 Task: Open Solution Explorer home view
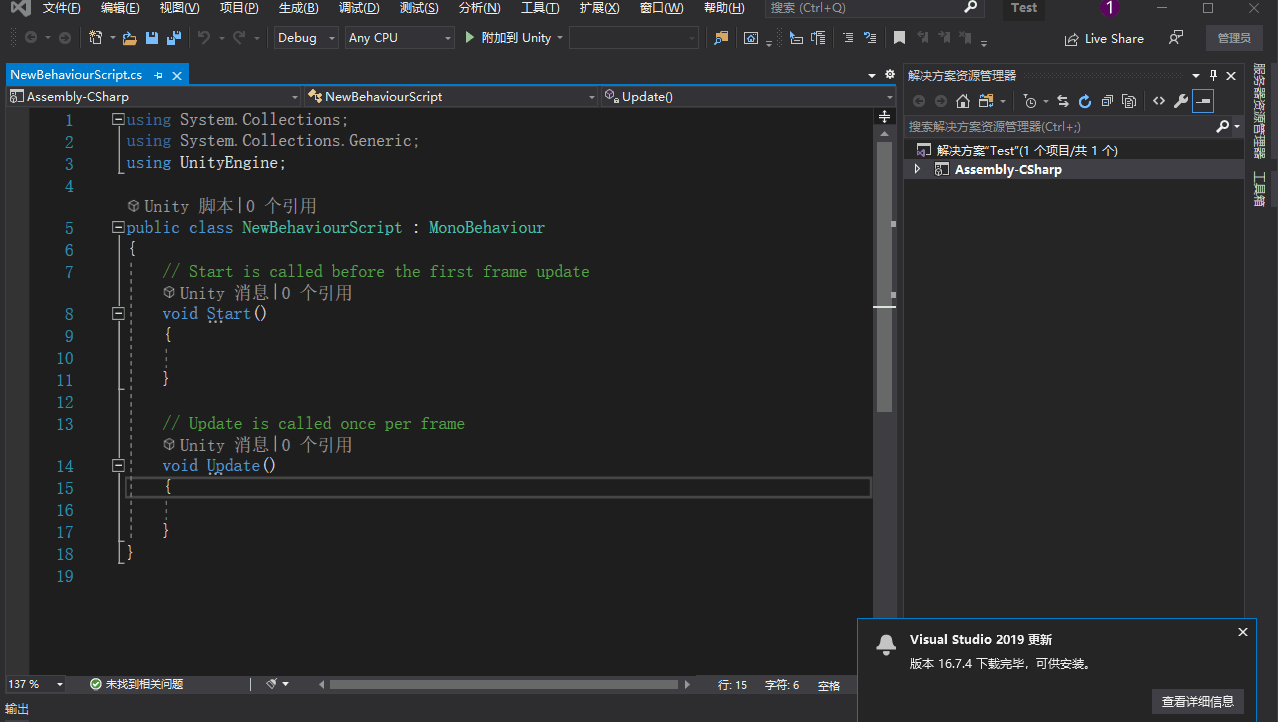coord(961,100)
